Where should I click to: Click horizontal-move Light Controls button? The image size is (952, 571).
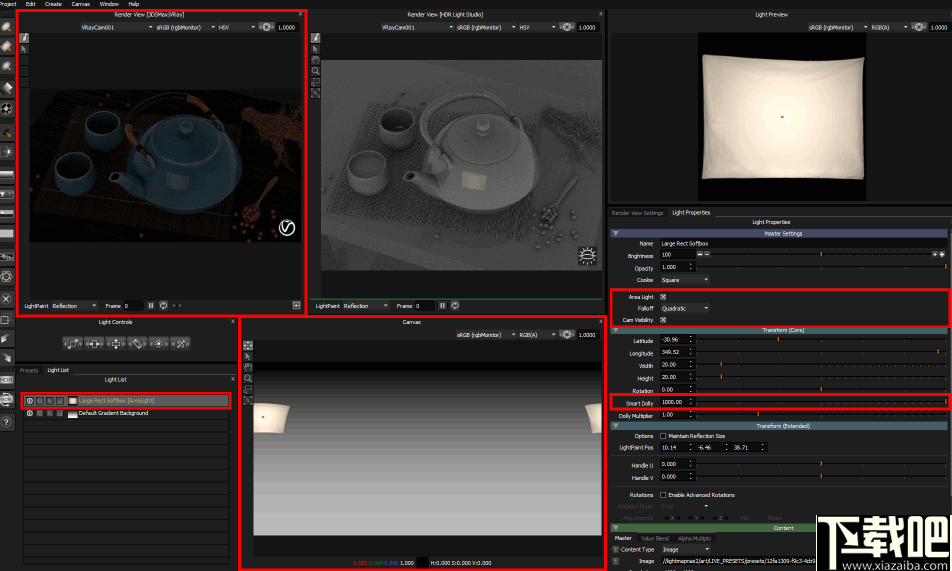[x=94, y=344]
